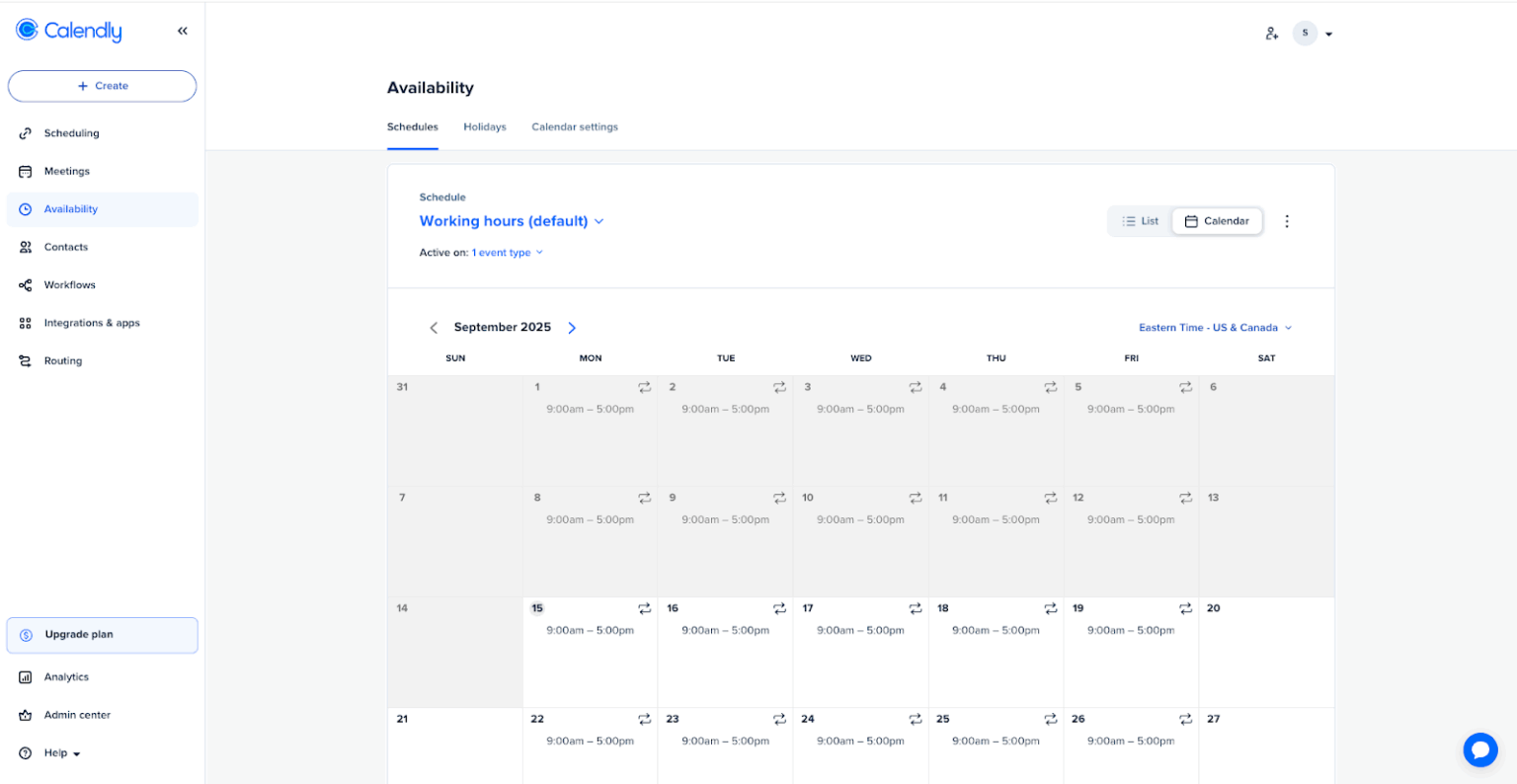Select the 9:00am – 5:00pm slot on September 19

(x=1132, y=630)
